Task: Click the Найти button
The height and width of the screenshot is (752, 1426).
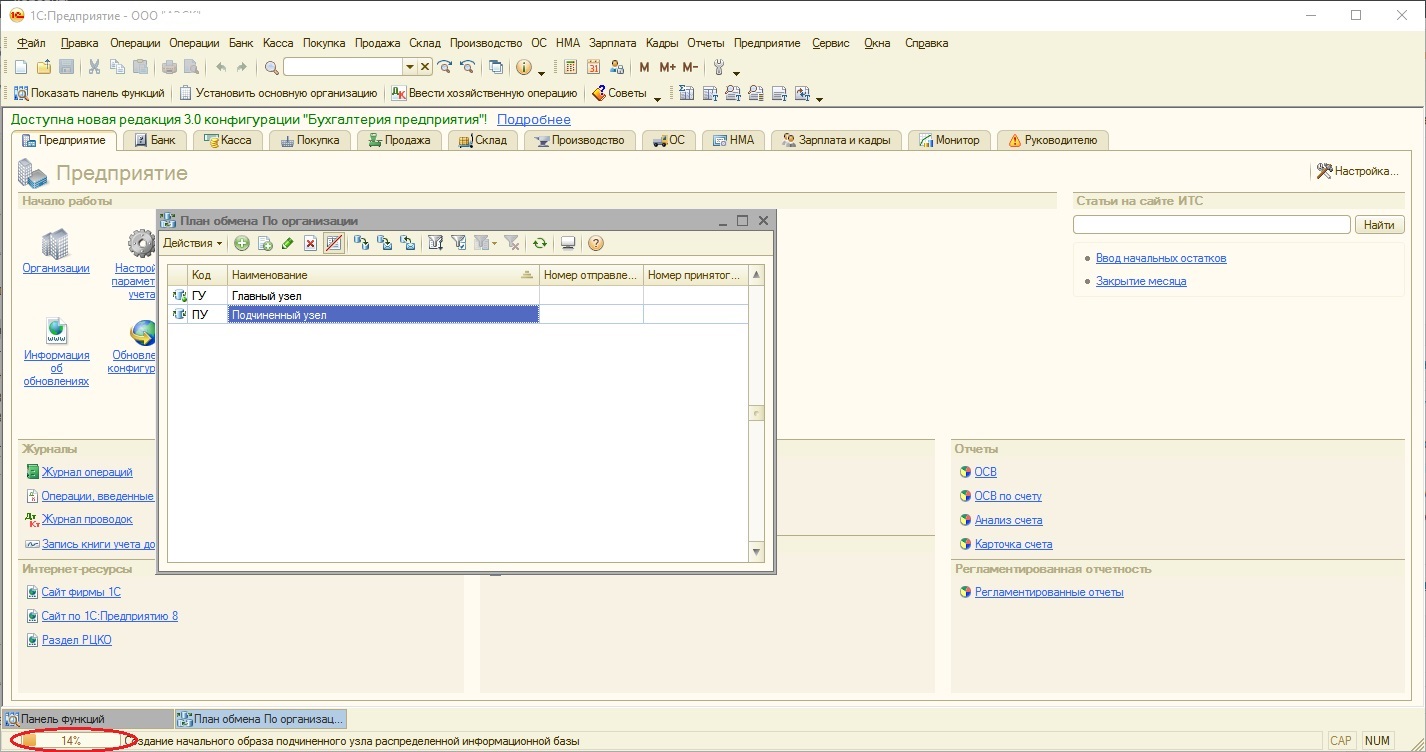Action: (1379, 225)
